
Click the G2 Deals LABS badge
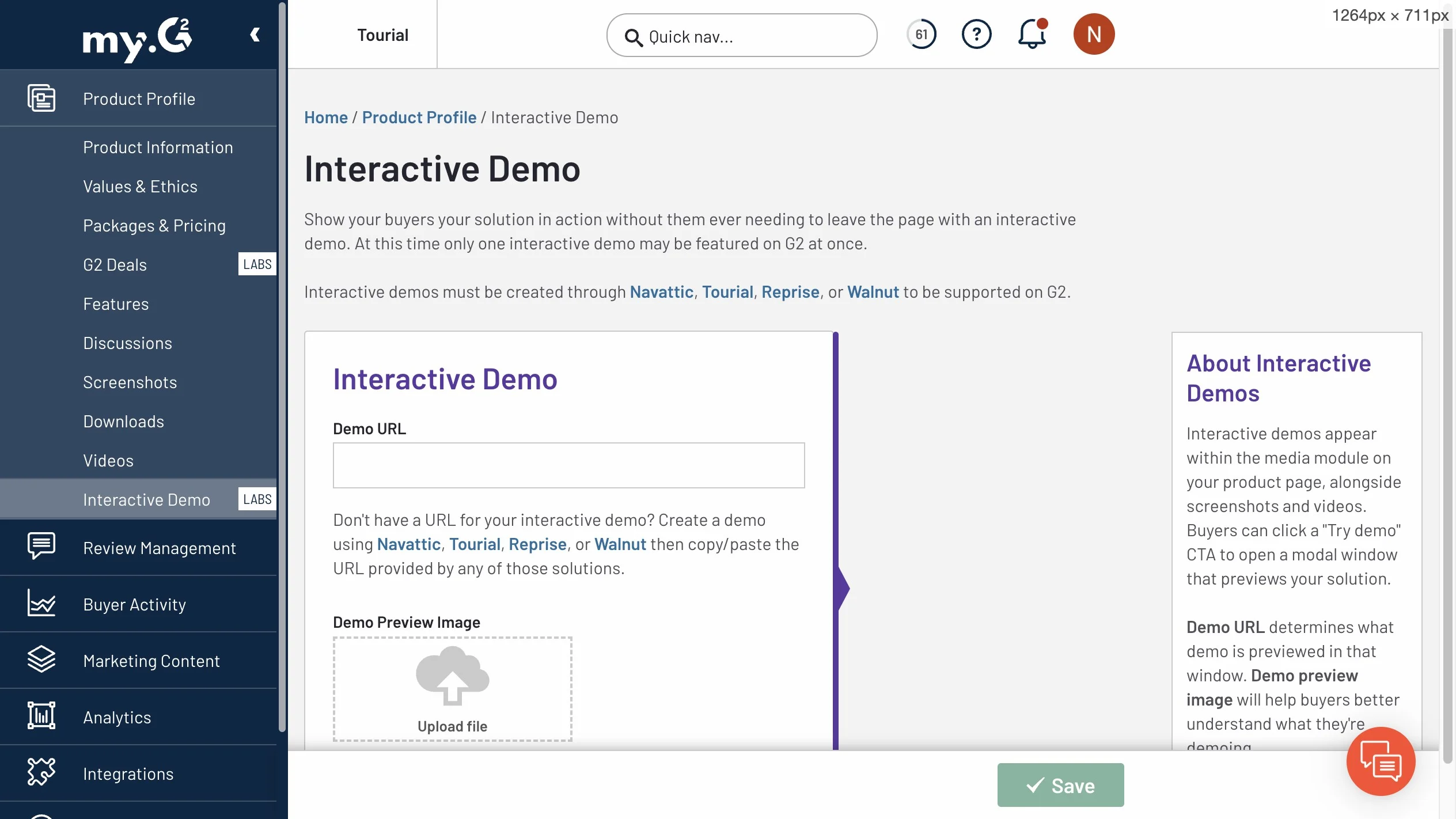pos(257,264)
